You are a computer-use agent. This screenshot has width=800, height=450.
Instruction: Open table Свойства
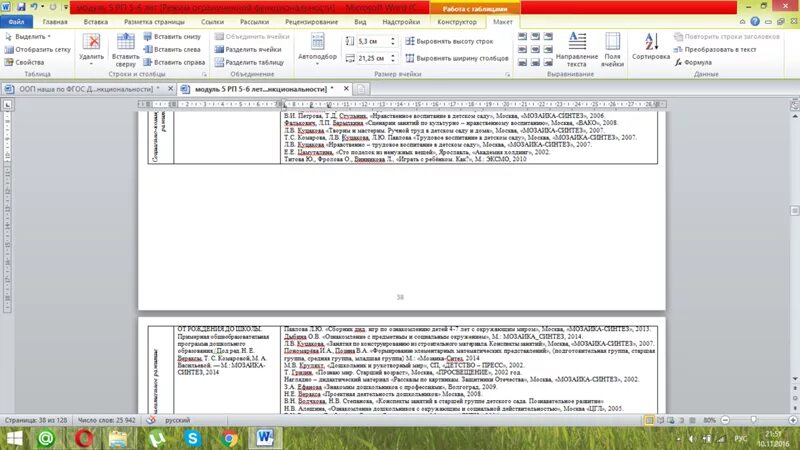tap(24, 62)
